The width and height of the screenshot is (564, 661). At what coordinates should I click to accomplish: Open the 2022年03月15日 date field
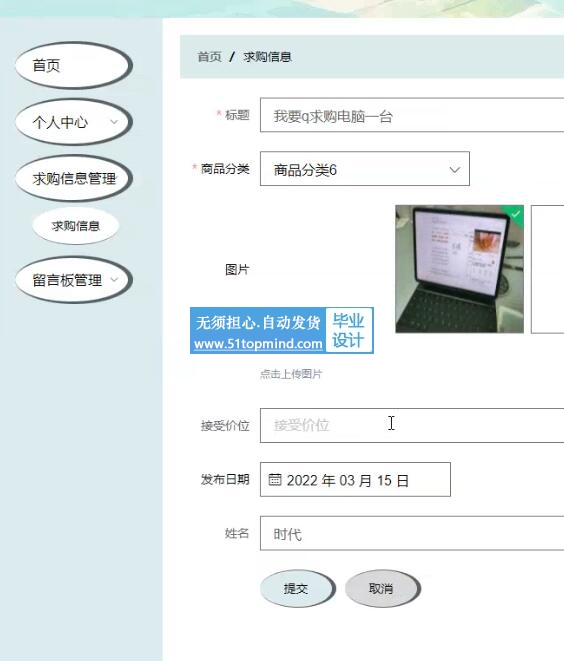[355, 479]
